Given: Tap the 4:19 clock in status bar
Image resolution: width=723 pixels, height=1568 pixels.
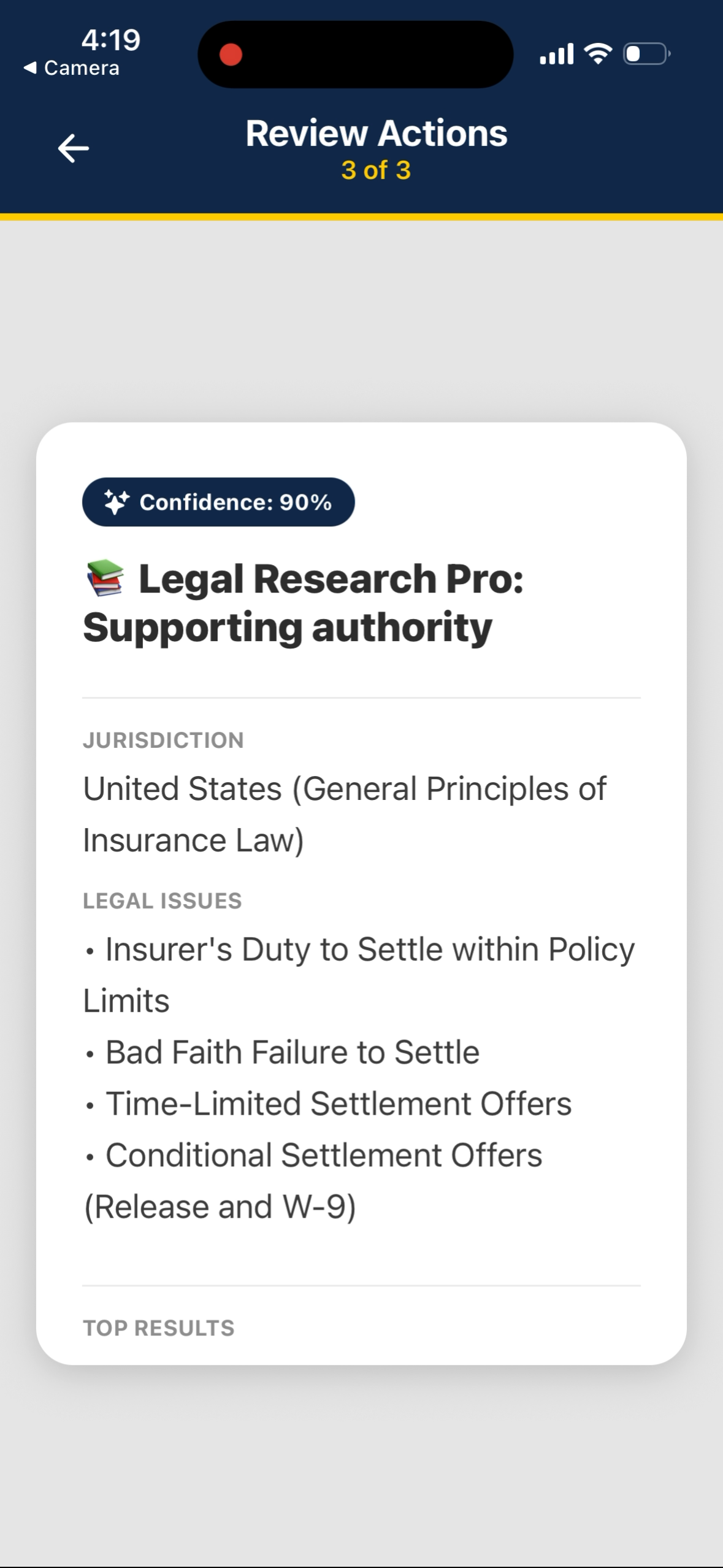Looking at the screenshot, I should click(111, 39).
